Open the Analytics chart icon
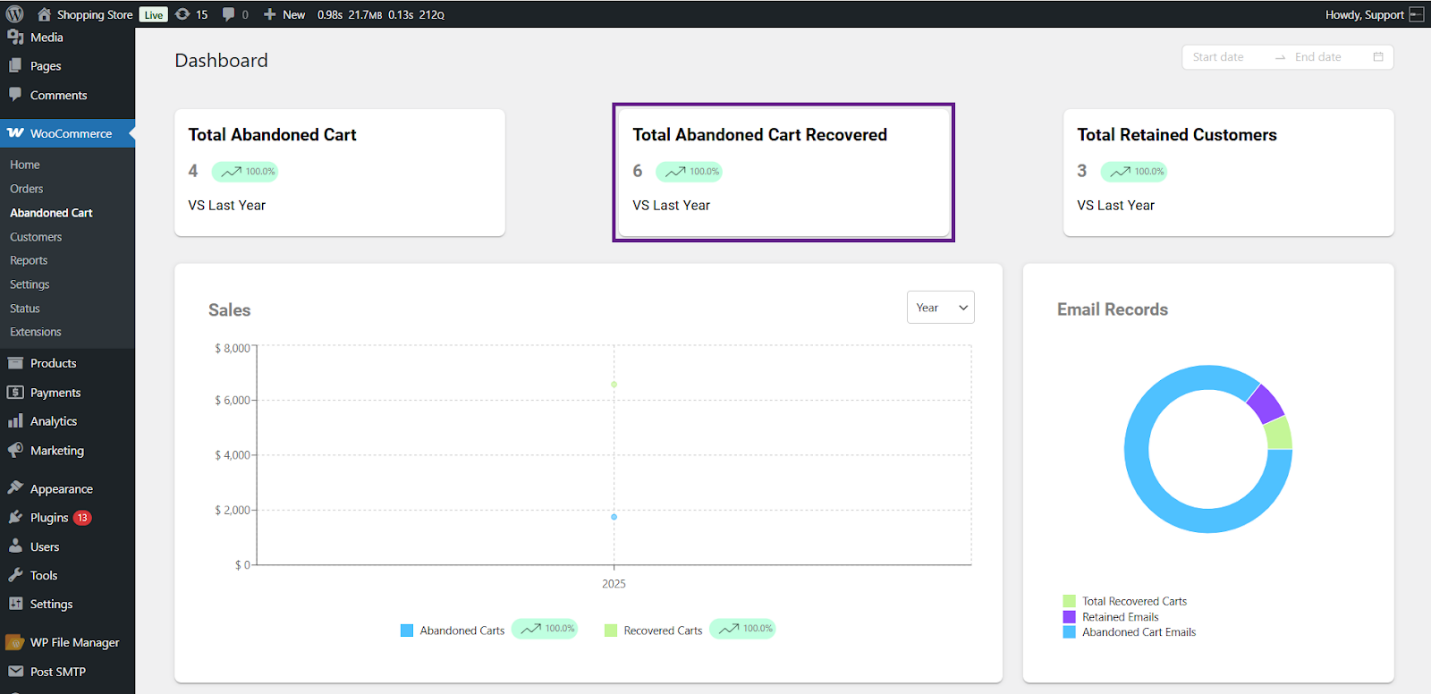 [x=15, y=421]
